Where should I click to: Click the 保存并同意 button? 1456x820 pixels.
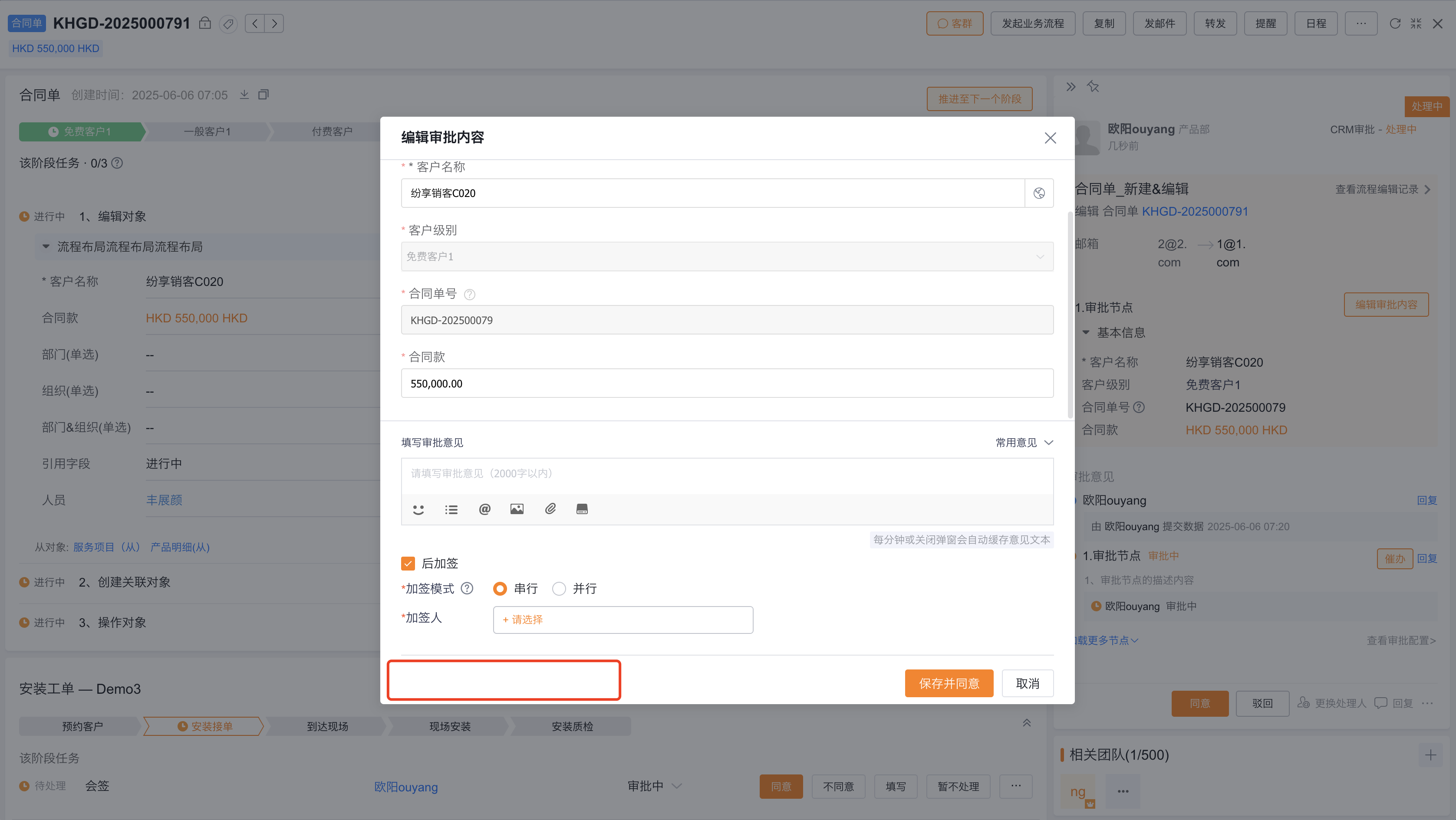point(949,683)
